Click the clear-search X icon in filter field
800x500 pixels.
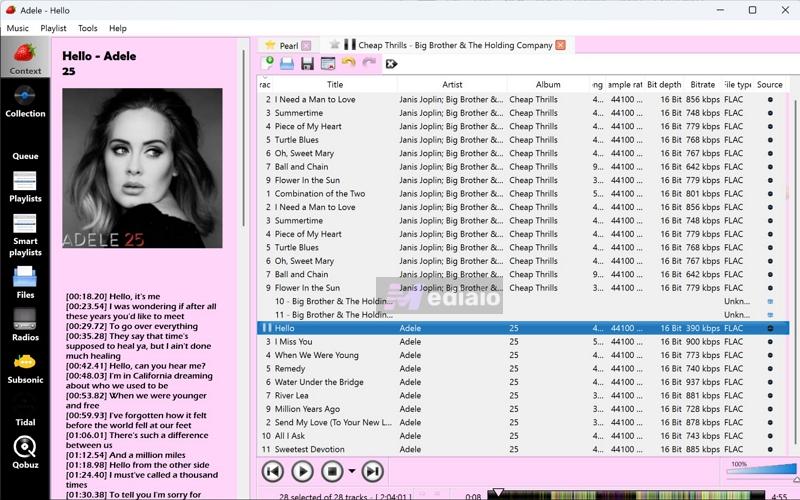391,64
